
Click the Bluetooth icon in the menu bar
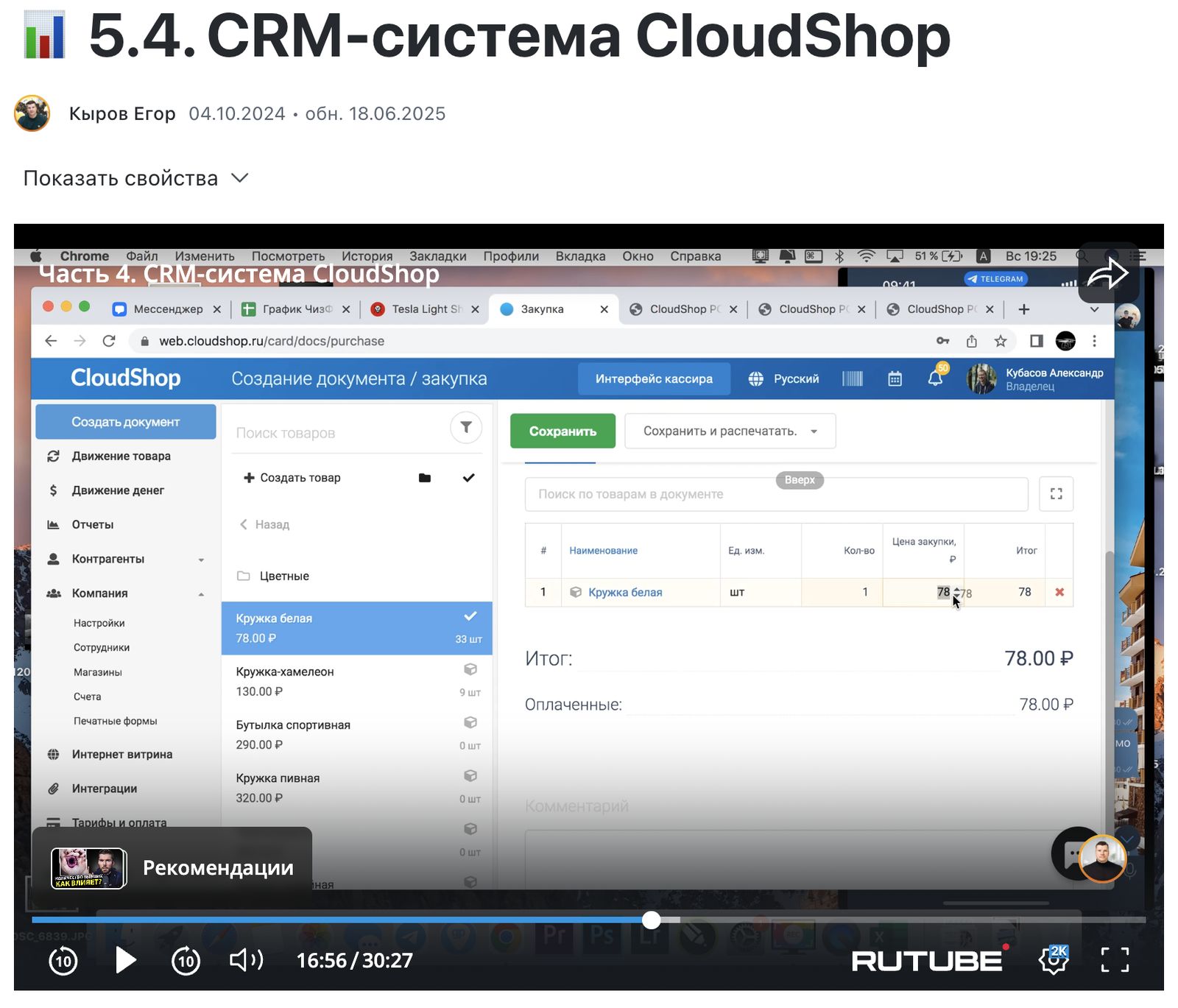839,256
